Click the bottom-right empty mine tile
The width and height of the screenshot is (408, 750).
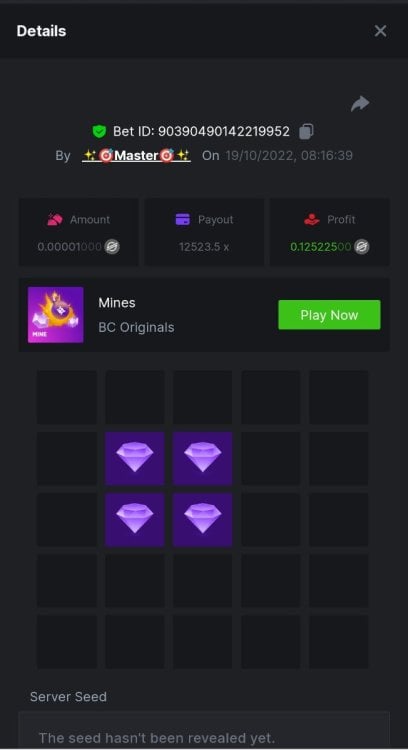(x=339, y=641)
